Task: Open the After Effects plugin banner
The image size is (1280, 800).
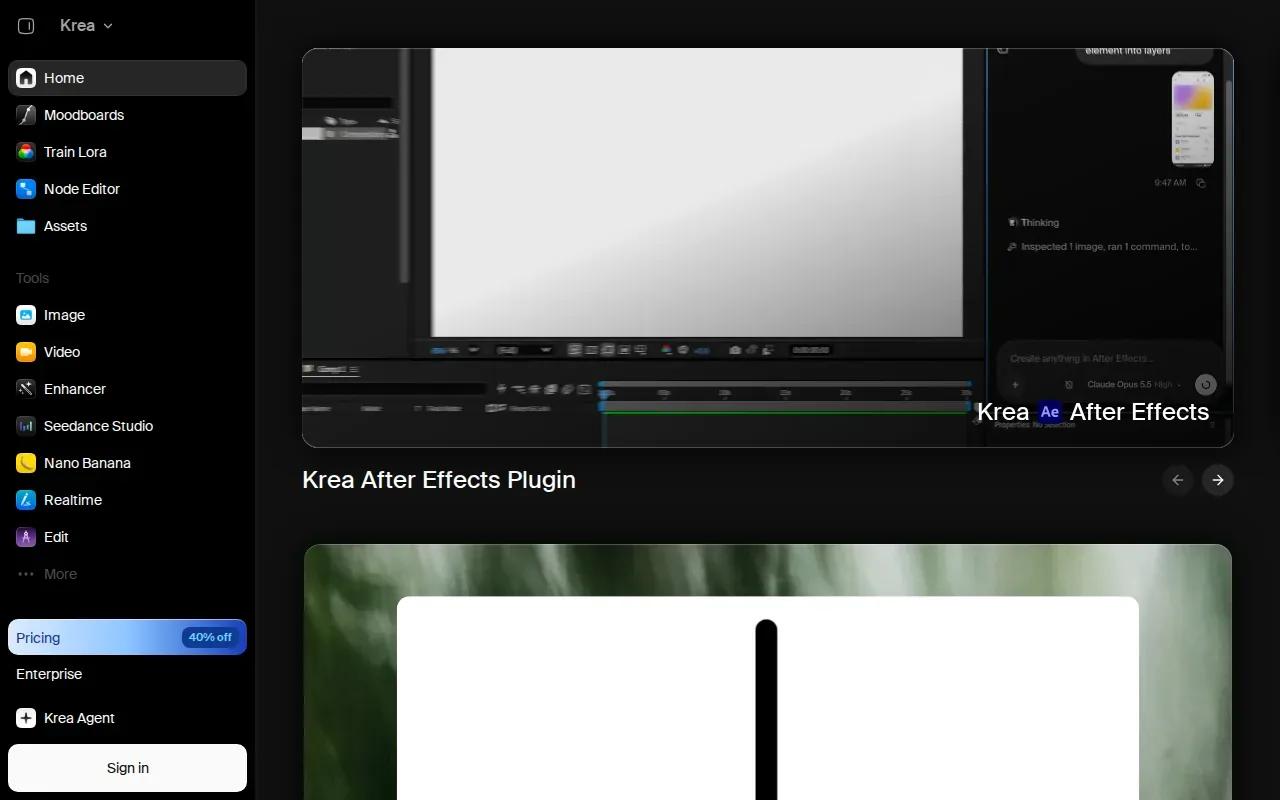Action: click(x=768, y=247)
